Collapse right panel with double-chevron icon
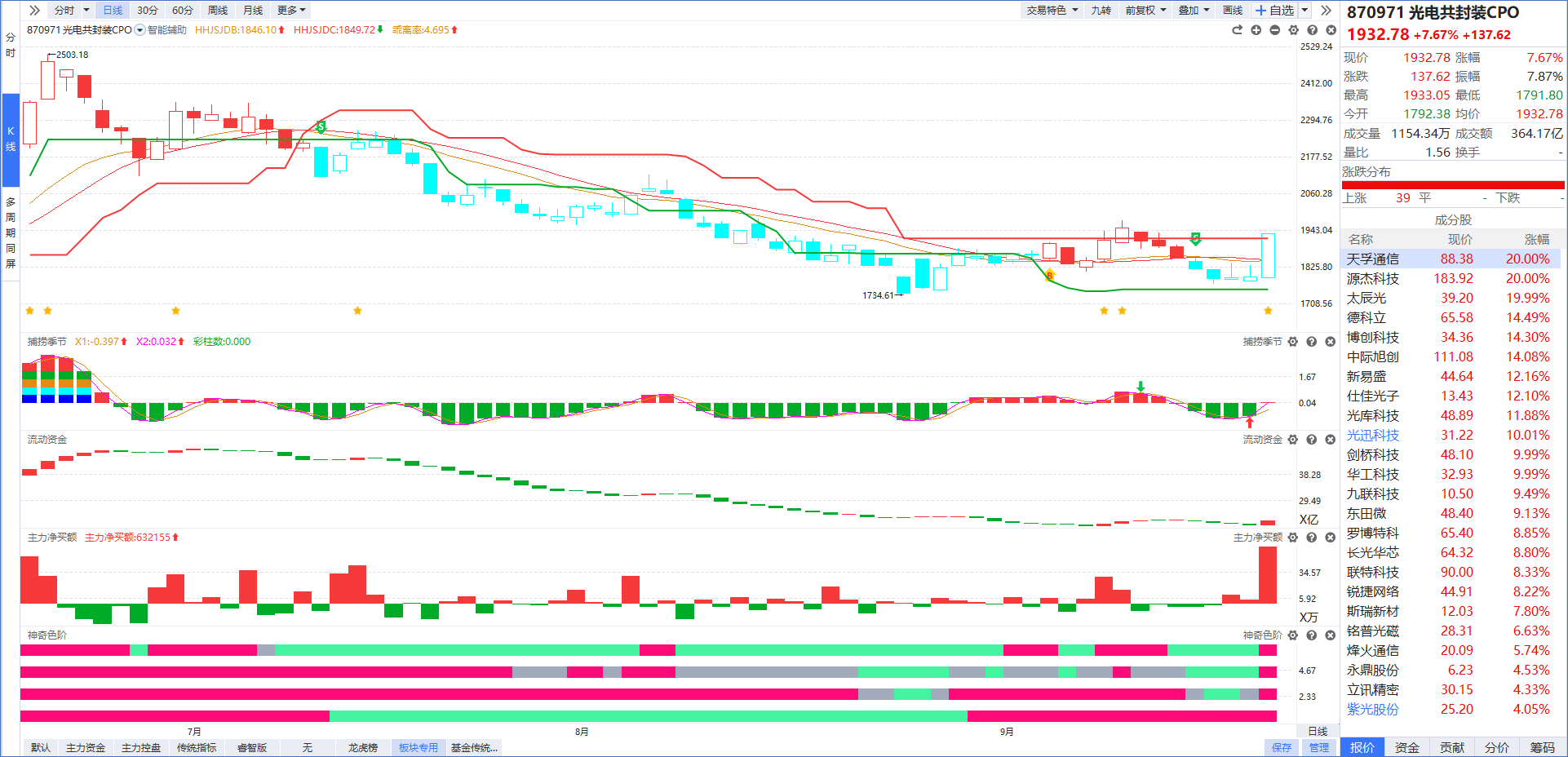The image size is (1568, 757). pos(1326,10)
